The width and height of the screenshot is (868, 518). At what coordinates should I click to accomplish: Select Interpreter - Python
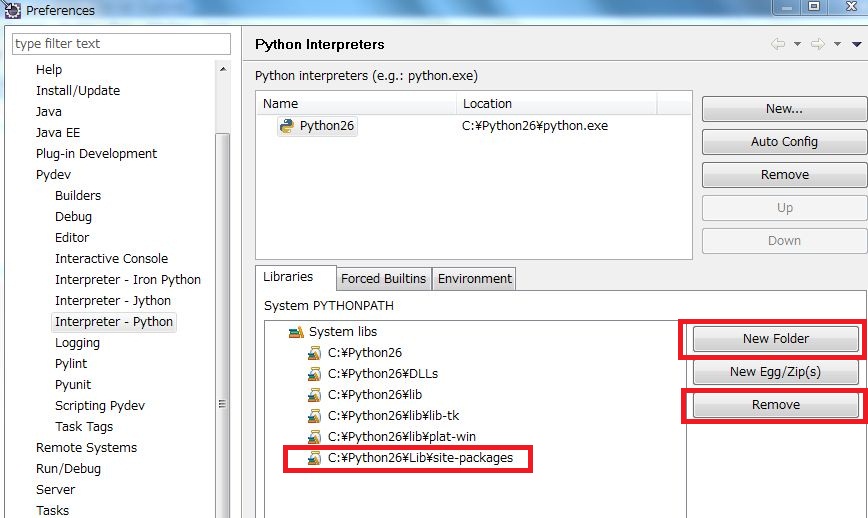pyautogui.click(x=114, y=322)
